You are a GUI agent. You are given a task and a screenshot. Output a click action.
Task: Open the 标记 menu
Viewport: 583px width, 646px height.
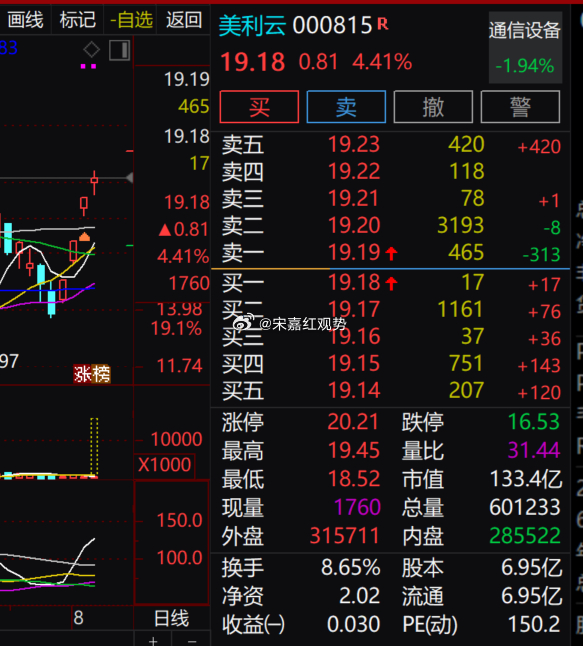77,19
